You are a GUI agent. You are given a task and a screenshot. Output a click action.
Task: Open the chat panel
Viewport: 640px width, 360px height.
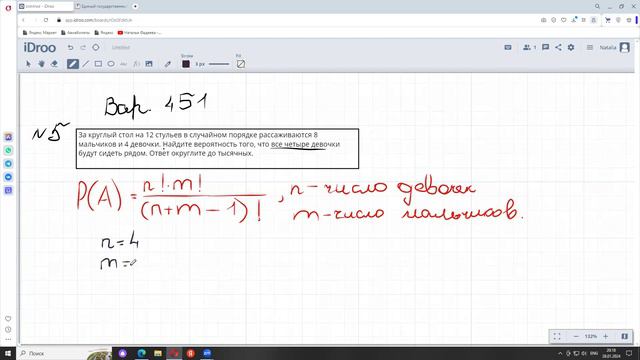click(x=545, y=47)
